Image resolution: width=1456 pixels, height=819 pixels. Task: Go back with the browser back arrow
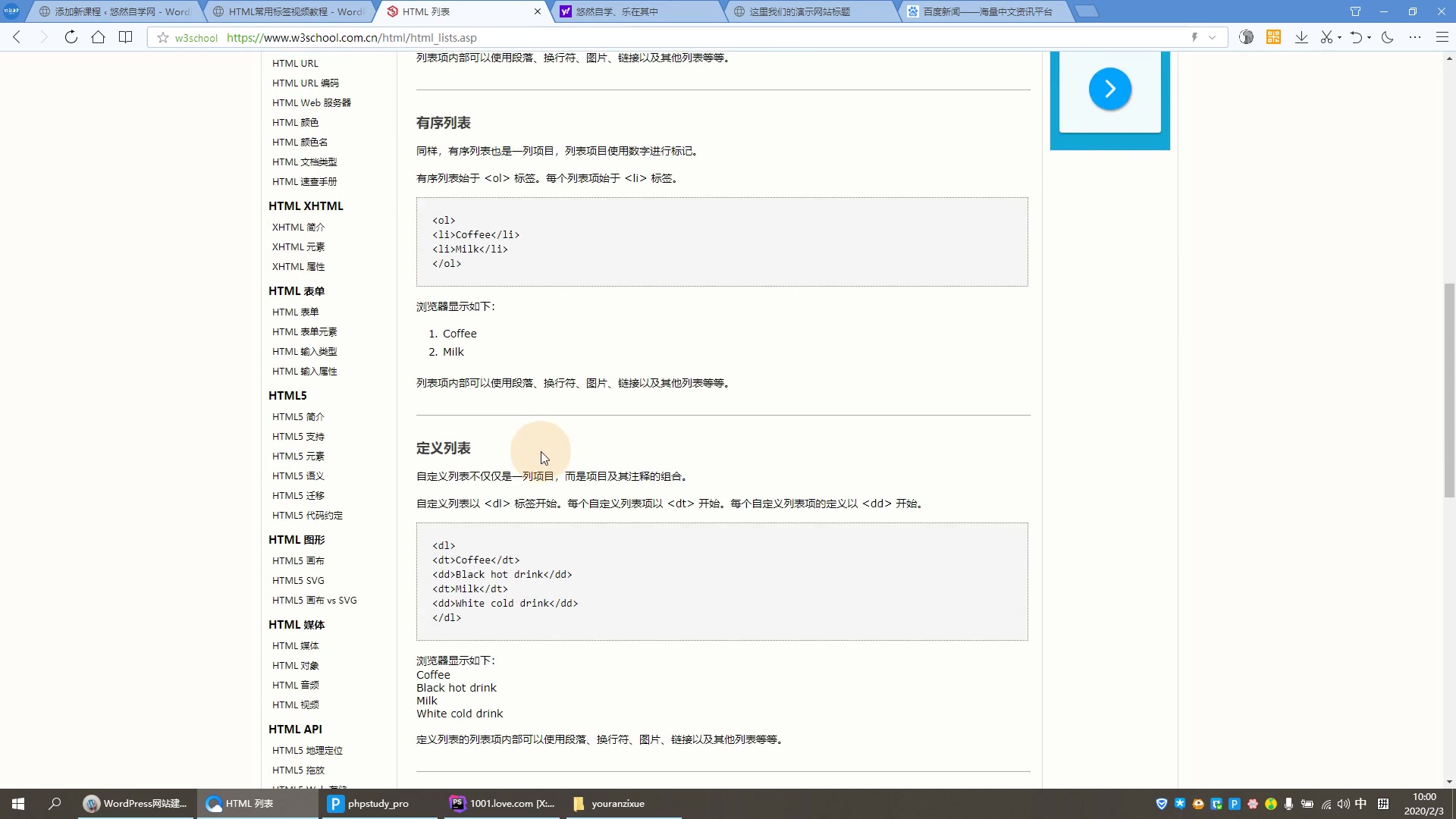pos(17,37)
